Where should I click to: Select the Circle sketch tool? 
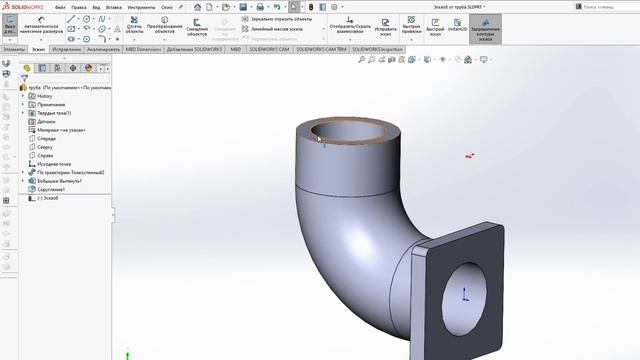[x=87, y=19]
